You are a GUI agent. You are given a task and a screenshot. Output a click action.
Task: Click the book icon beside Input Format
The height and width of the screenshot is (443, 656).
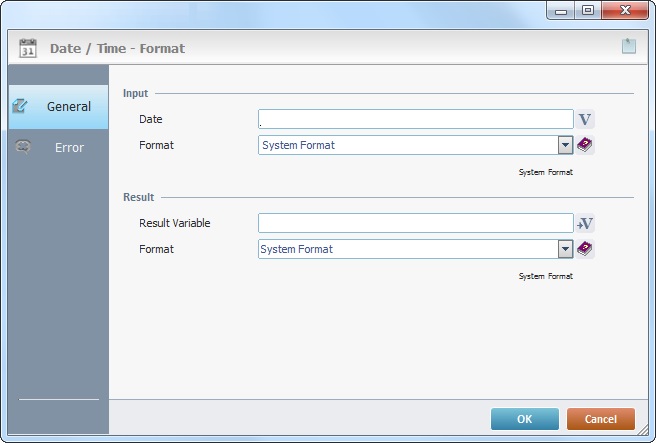(585, 145)
